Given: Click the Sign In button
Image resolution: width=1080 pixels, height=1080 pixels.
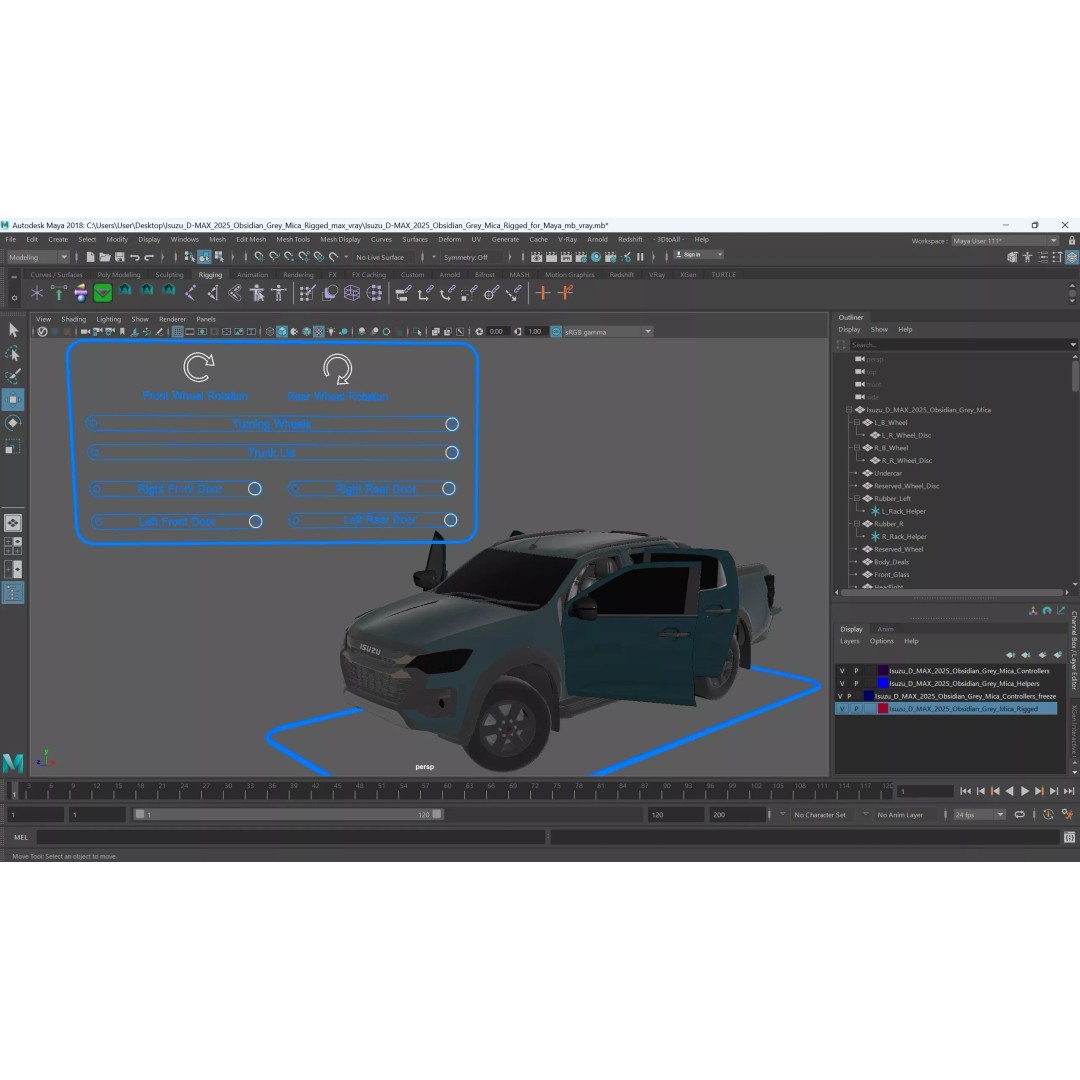Looking at the screenshot, I should click(x=697, y=255).
